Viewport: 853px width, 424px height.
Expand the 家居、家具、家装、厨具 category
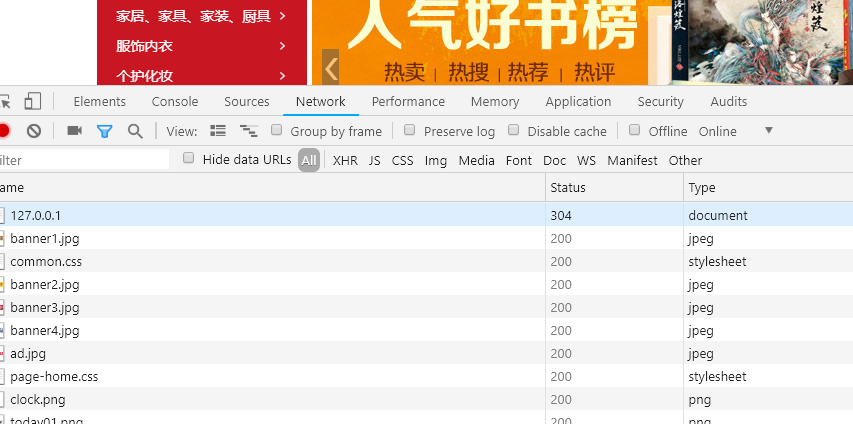(200, 16)
